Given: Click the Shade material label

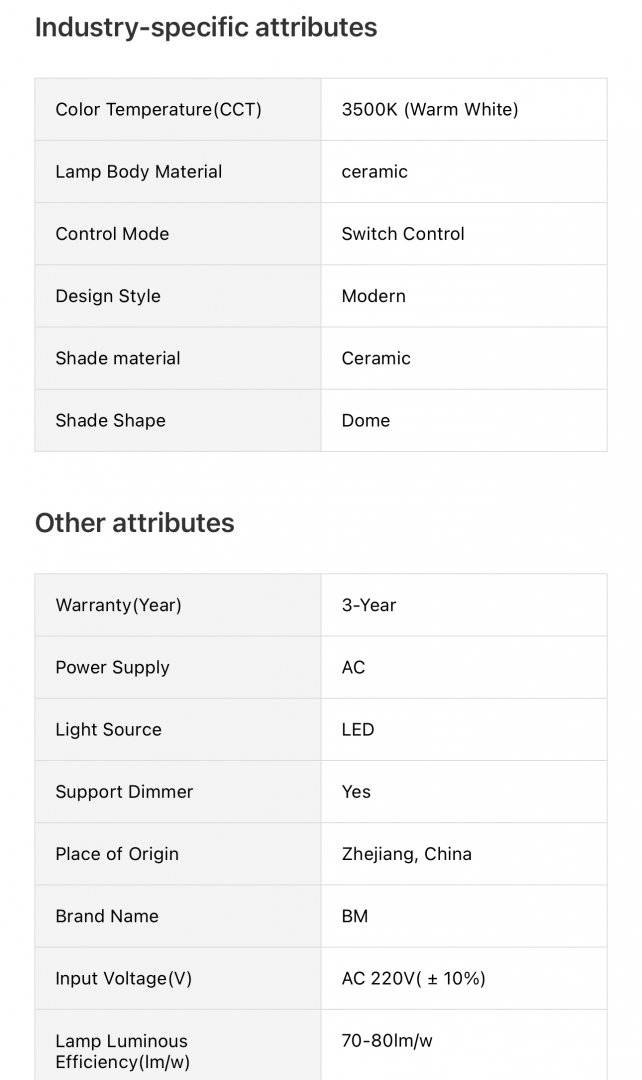Looking at the screenshot, I should [x=118, y=358].
